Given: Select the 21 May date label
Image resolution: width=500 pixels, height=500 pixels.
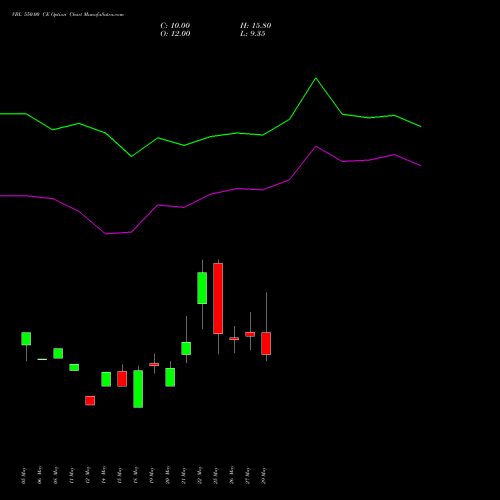Looking at the screenshot, I should [183, 475].
